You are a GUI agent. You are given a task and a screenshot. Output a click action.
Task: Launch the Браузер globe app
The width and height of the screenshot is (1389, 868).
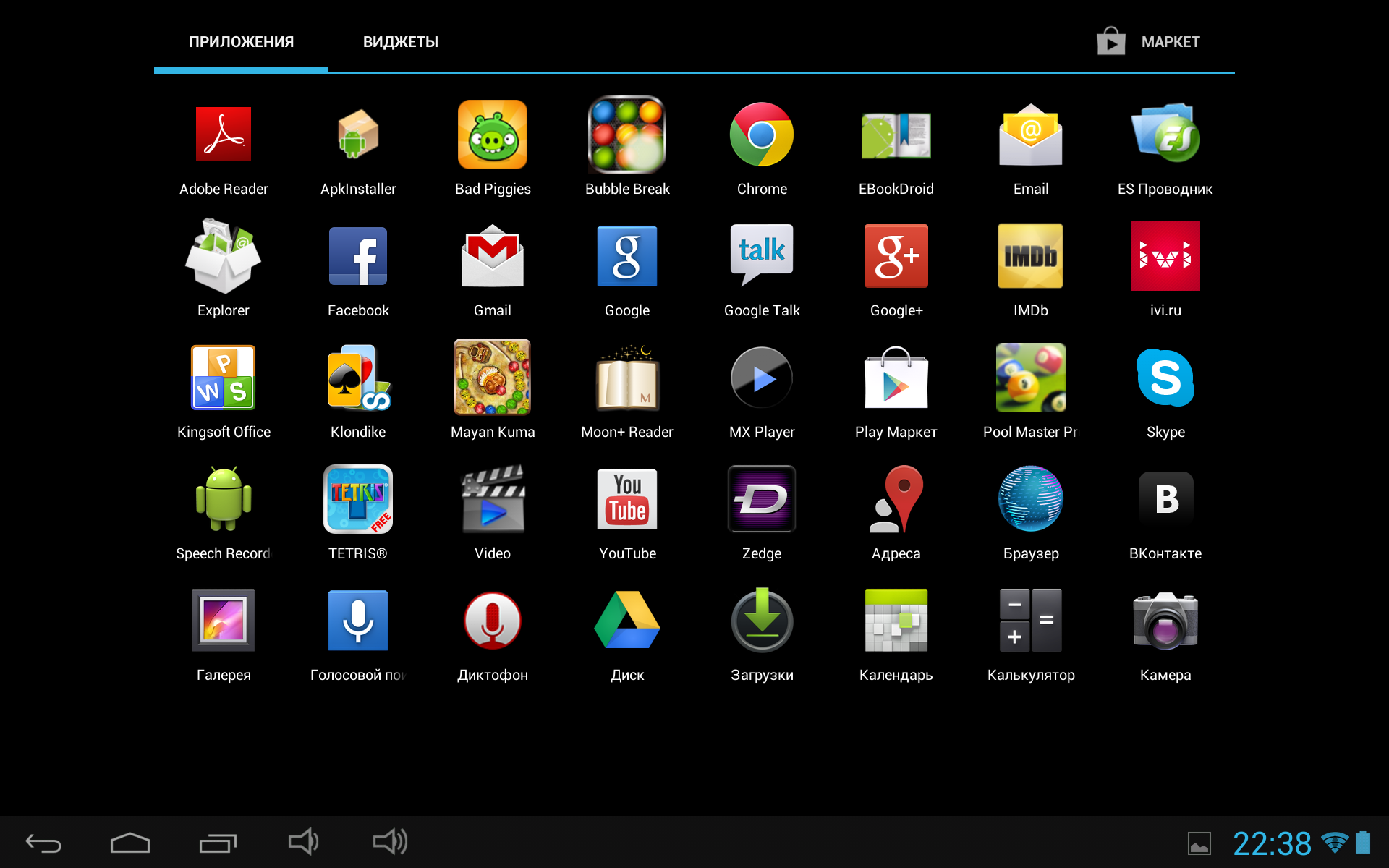[1031, 499]
